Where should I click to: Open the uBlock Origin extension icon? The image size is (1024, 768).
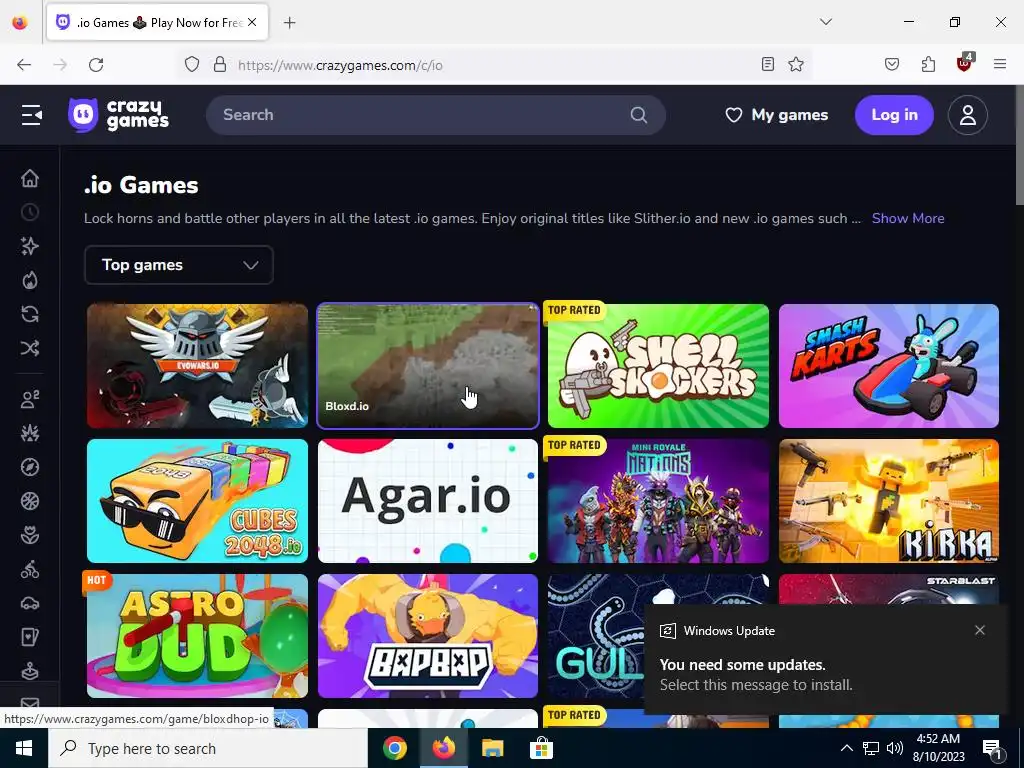965,63
